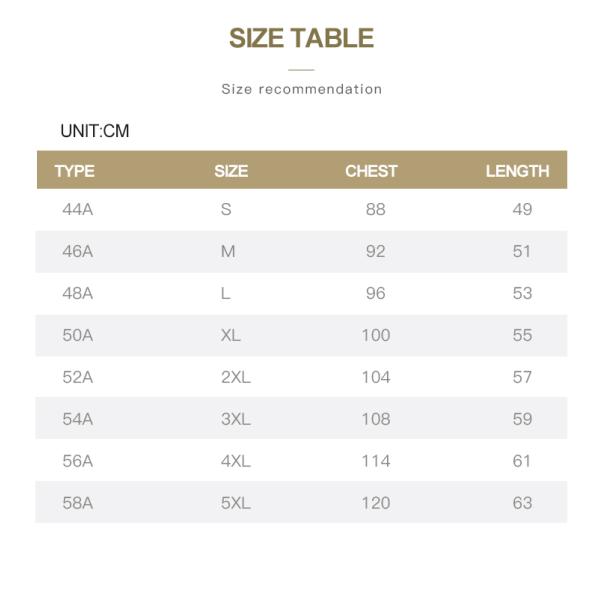Click the TYPE column header
The image size is (600, 600).
click(x=74, y=171)
